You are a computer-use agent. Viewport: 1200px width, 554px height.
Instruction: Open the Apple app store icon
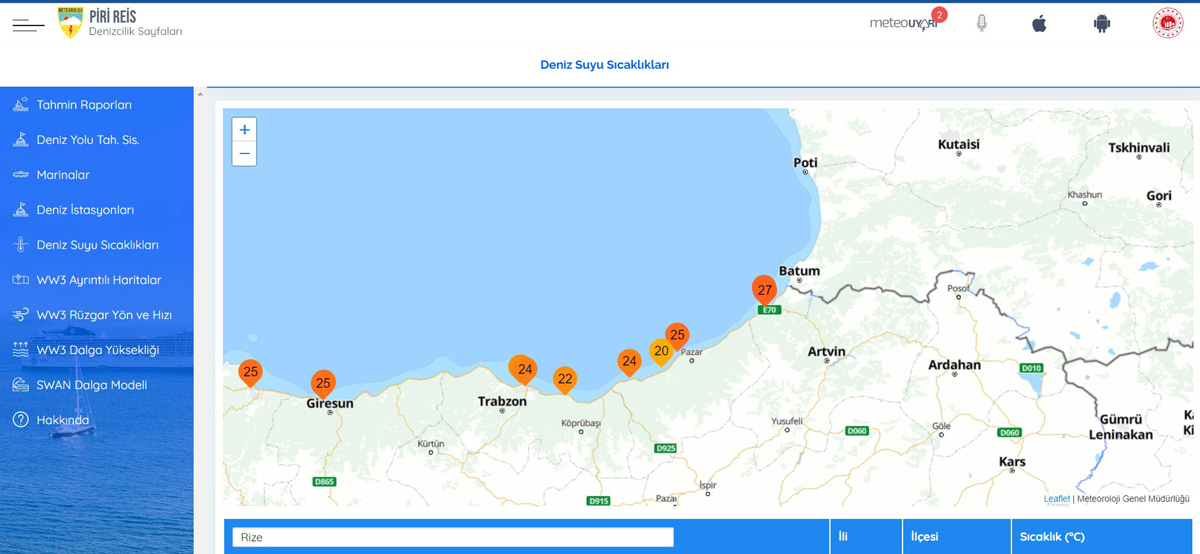coord(1039,23)
